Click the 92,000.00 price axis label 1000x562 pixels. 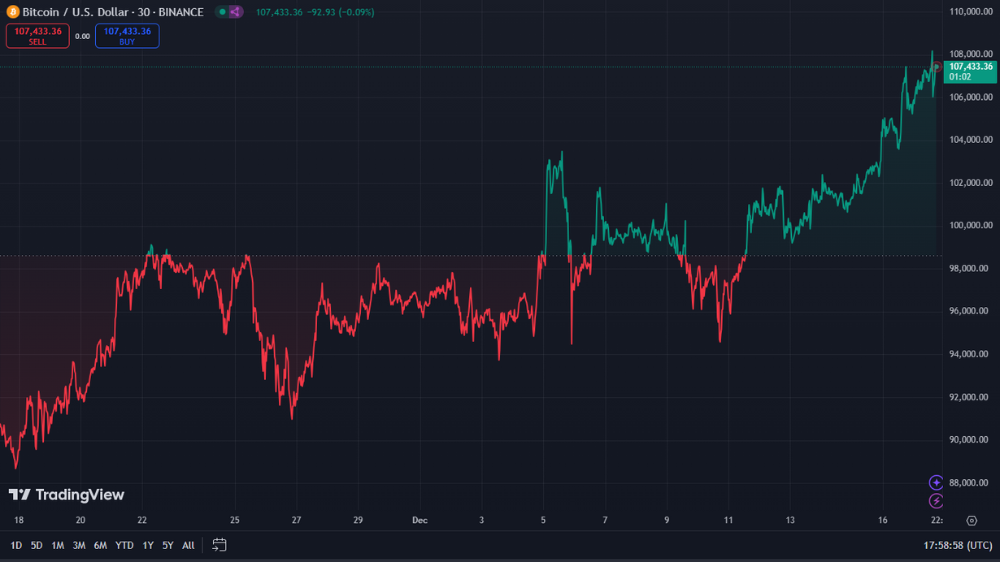click(x=971, y=397)
